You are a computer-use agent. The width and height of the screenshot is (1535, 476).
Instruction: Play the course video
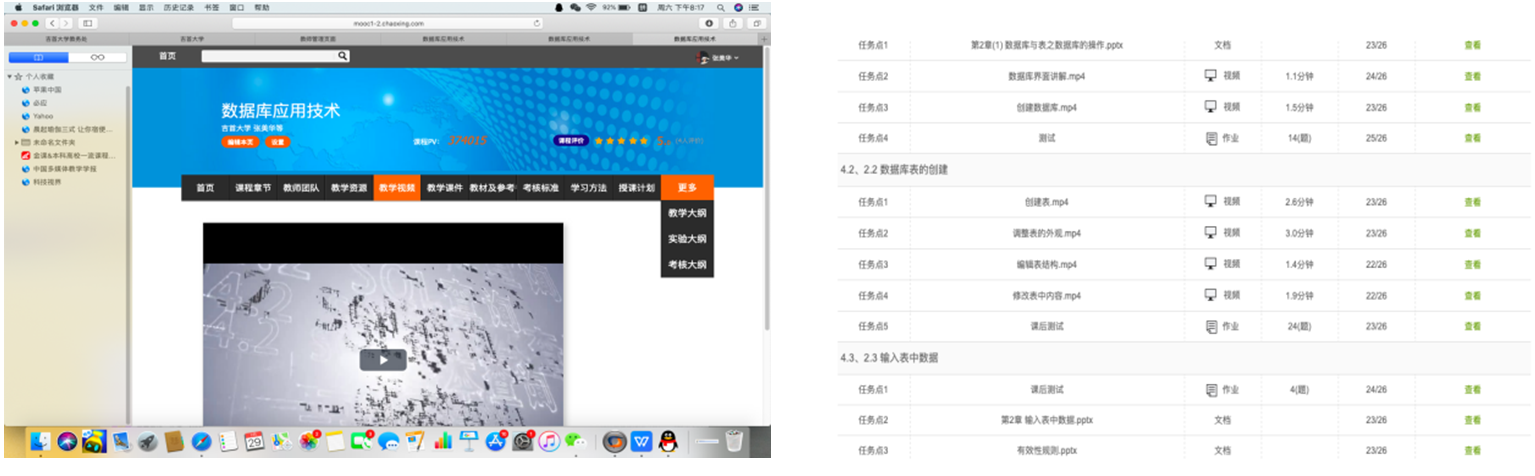383,359
